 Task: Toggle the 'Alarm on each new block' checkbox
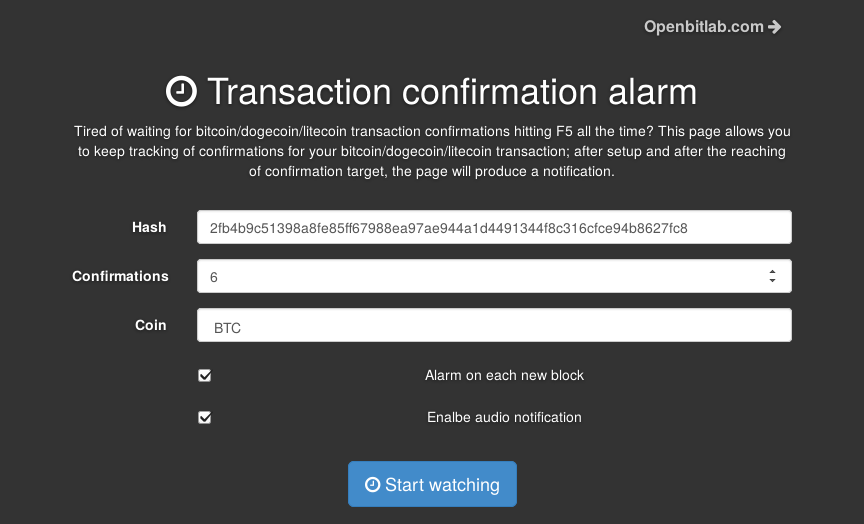coord(205,376)
